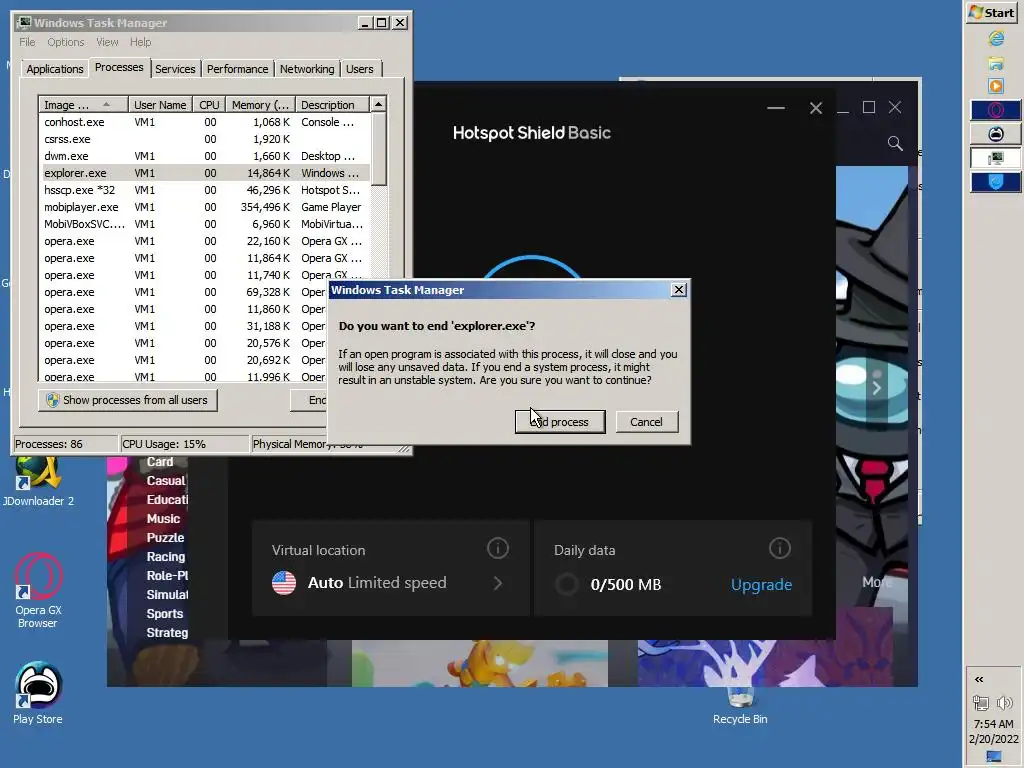Switch to the Users tab
1024x768 pixels.
click(360, 69)
